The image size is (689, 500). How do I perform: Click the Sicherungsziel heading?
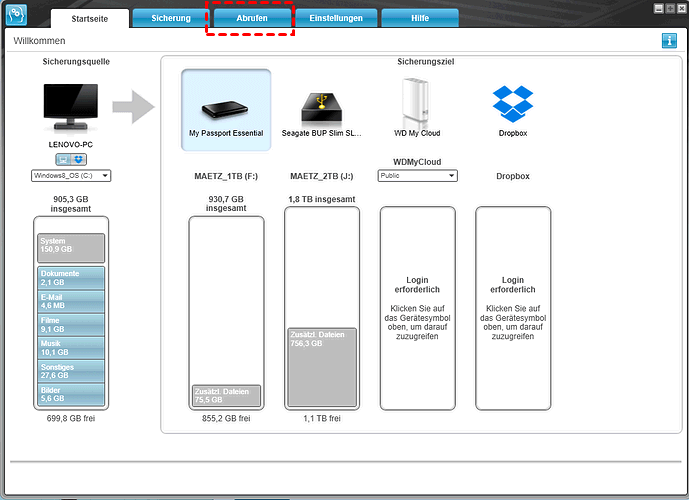point(425,62)
